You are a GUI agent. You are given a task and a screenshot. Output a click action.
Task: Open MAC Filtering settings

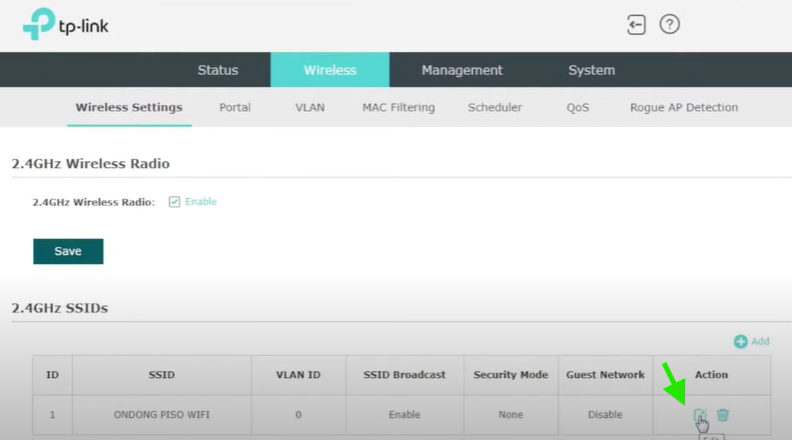398,108
